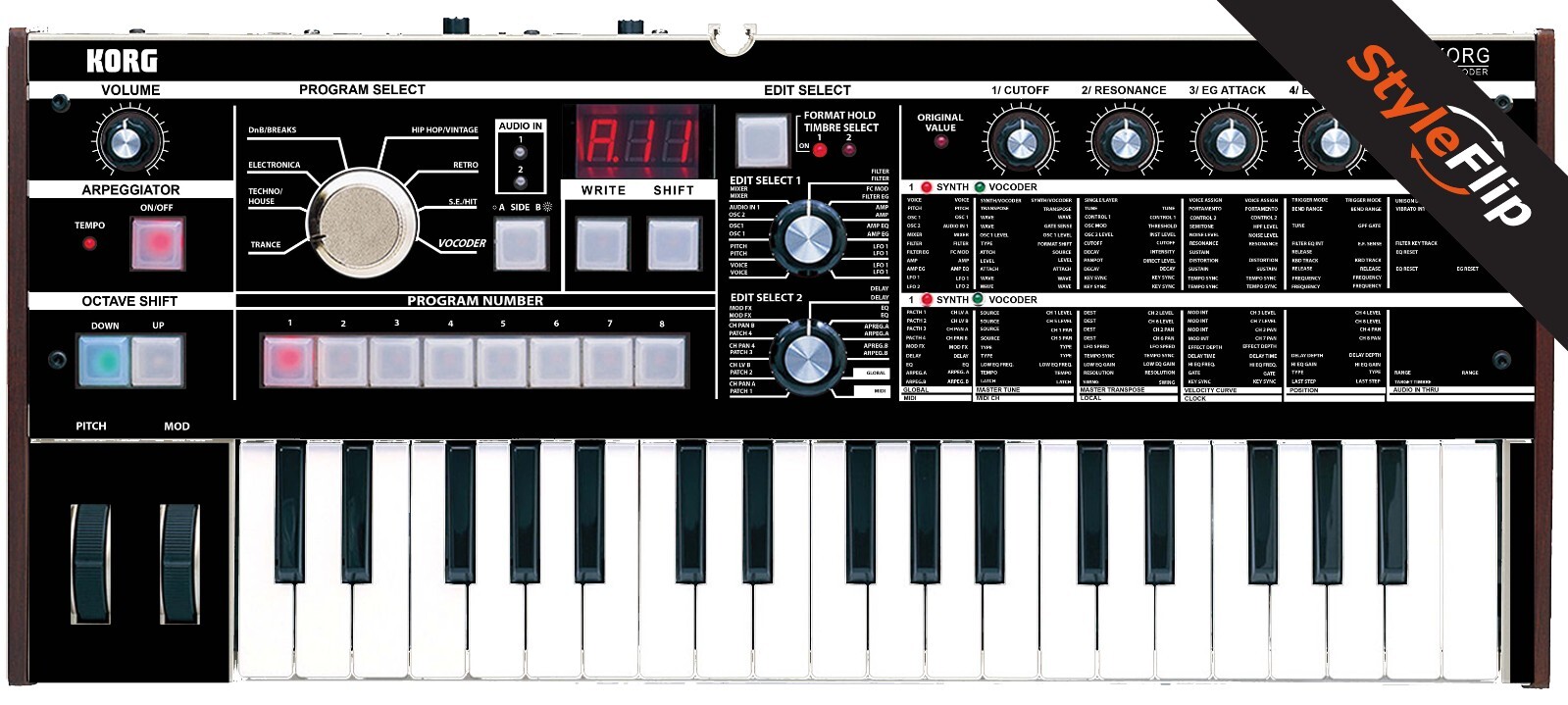Click the red LED display showing A.11
This screenshot has height=705, width=1568.
(x=637, y=141)
